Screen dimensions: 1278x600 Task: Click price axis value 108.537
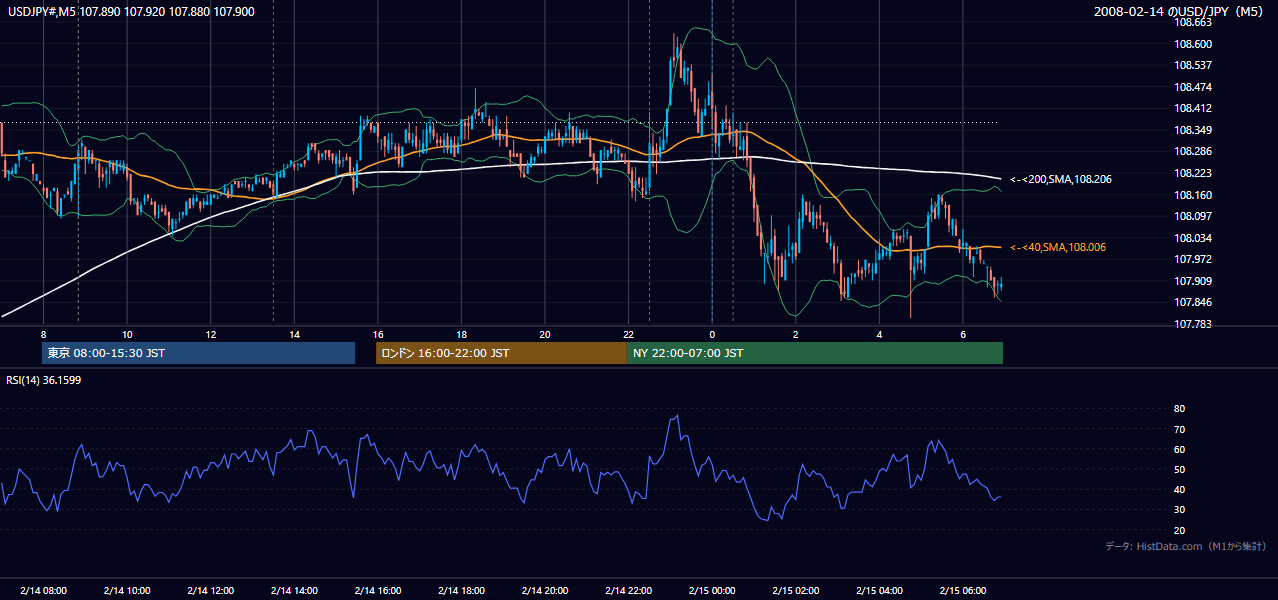tap(1194, 66)
